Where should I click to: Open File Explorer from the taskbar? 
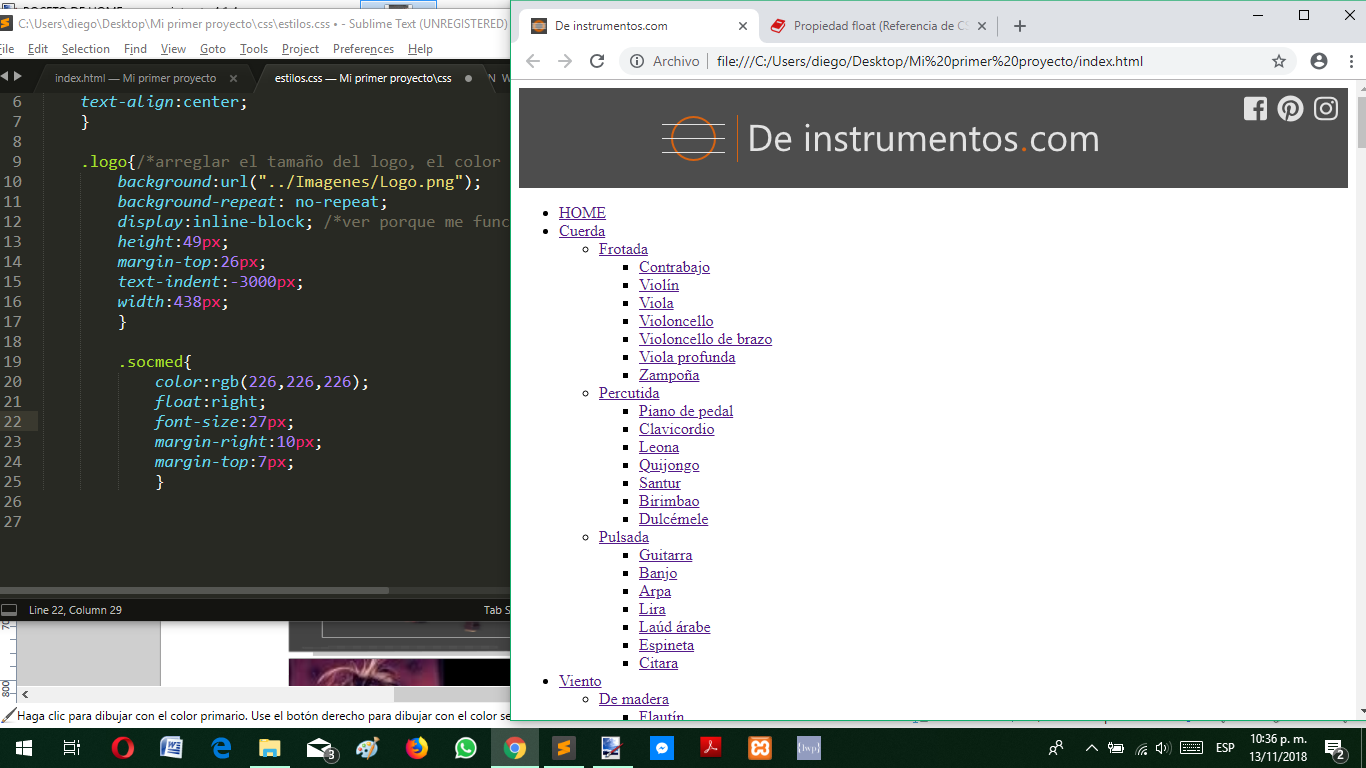coord(270,748)
